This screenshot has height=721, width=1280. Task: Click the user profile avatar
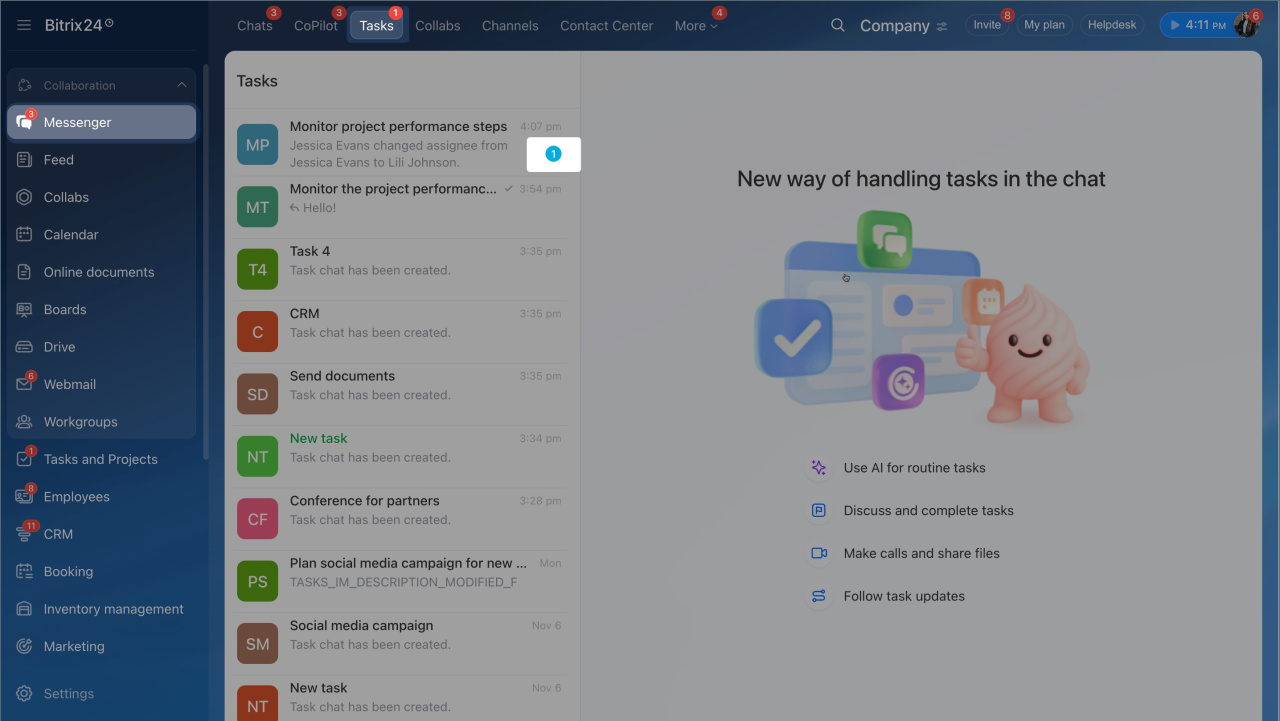(1245, 25)
